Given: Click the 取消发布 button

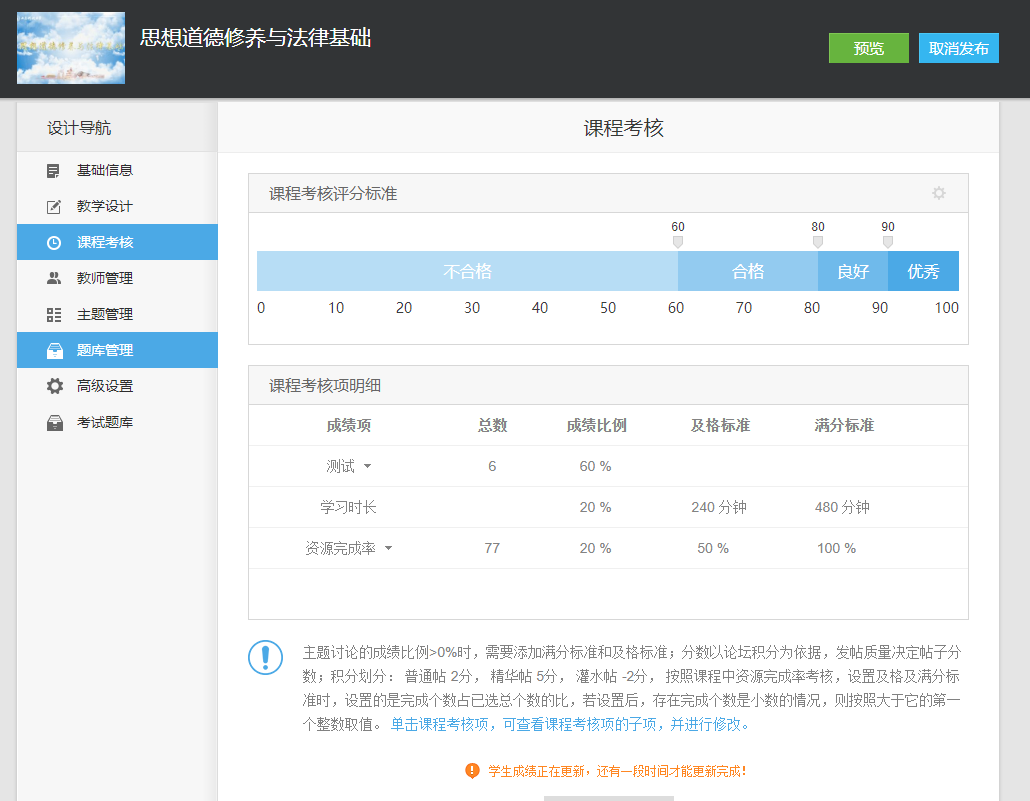Looking at the screenshot, I should pyautogui.click(x=958, y=48).
